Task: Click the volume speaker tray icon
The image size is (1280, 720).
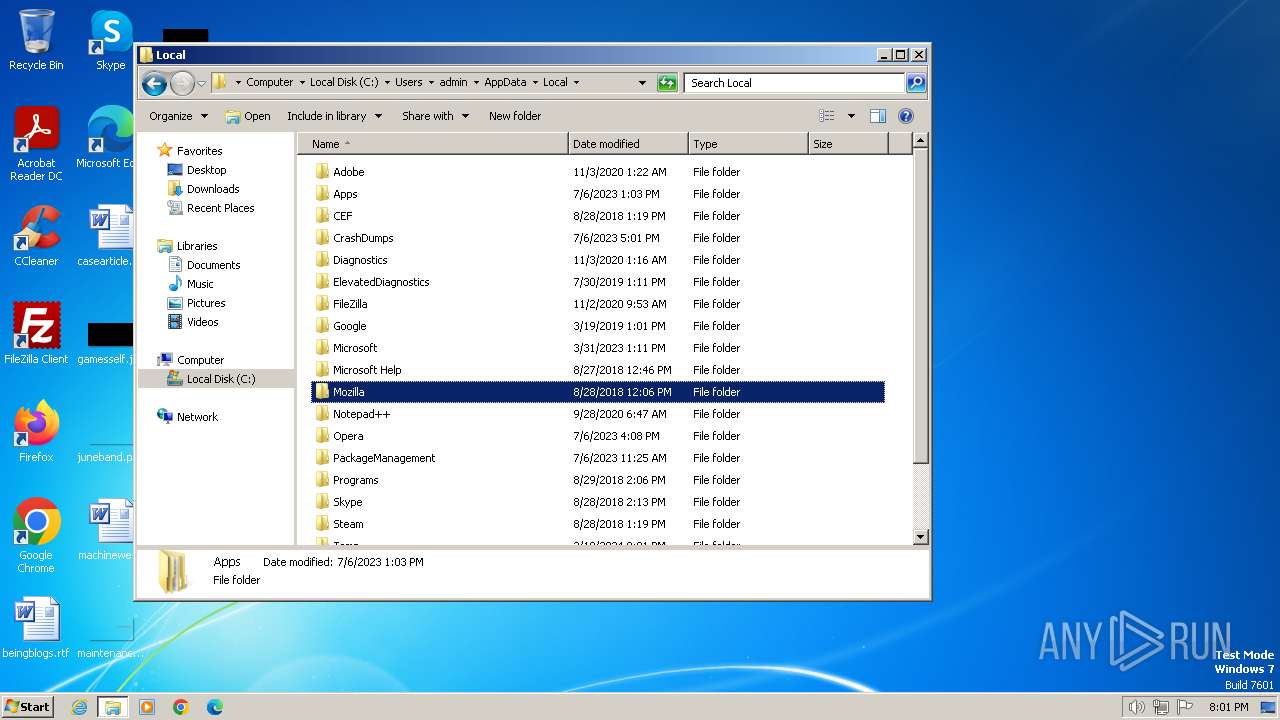Action: click(1136, 707)
